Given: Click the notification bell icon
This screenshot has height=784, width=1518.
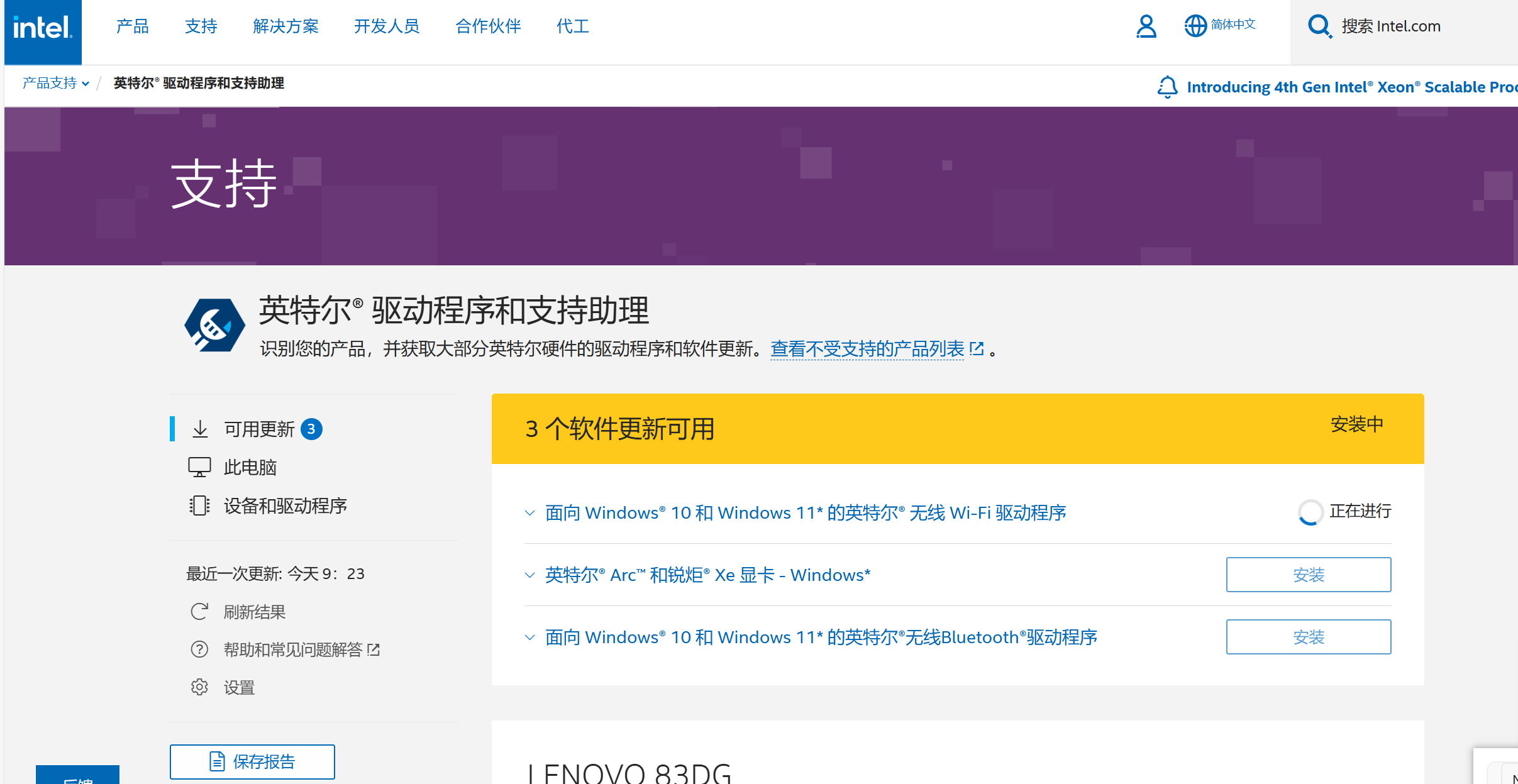Looking at the screenshot, I should [1167, 87].
